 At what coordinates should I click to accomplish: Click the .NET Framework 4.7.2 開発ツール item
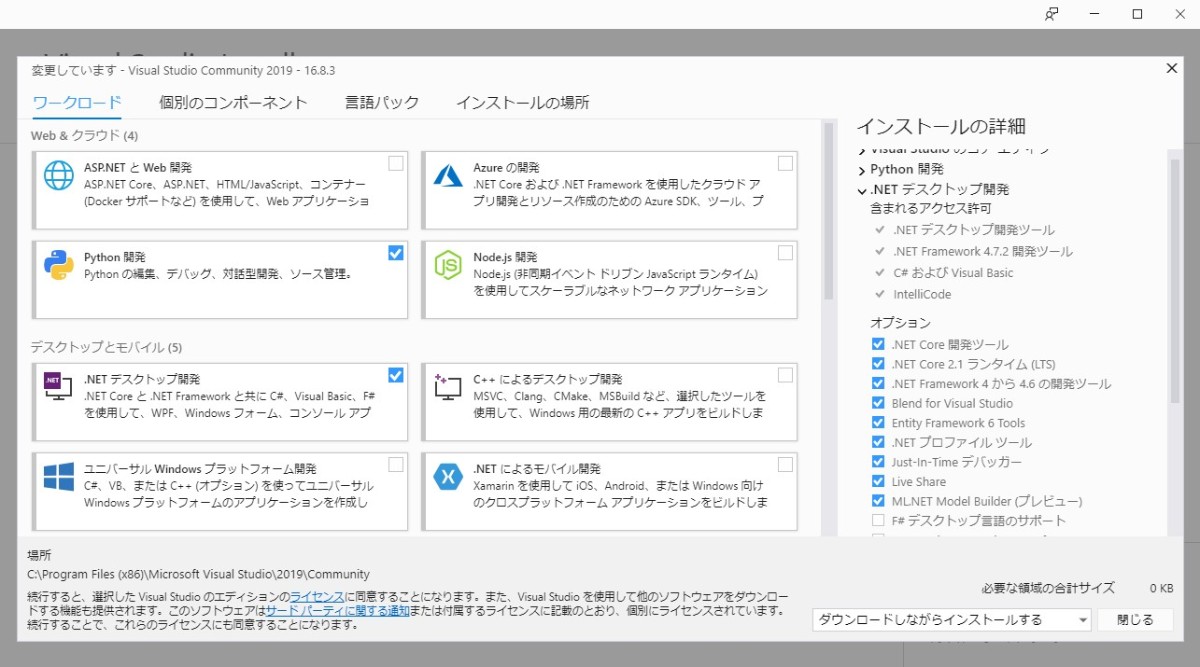(x=982, y=252)
